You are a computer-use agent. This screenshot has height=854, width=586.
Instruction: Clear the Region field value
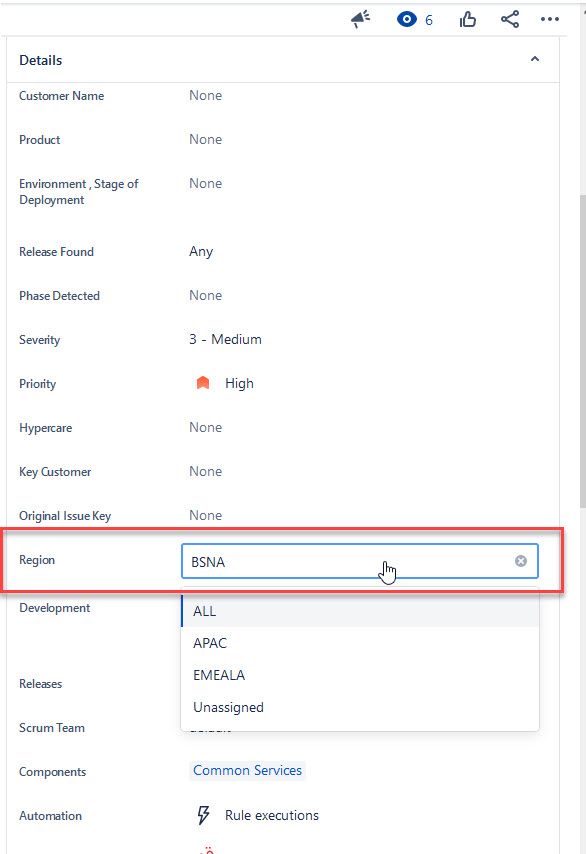point(521,561)
